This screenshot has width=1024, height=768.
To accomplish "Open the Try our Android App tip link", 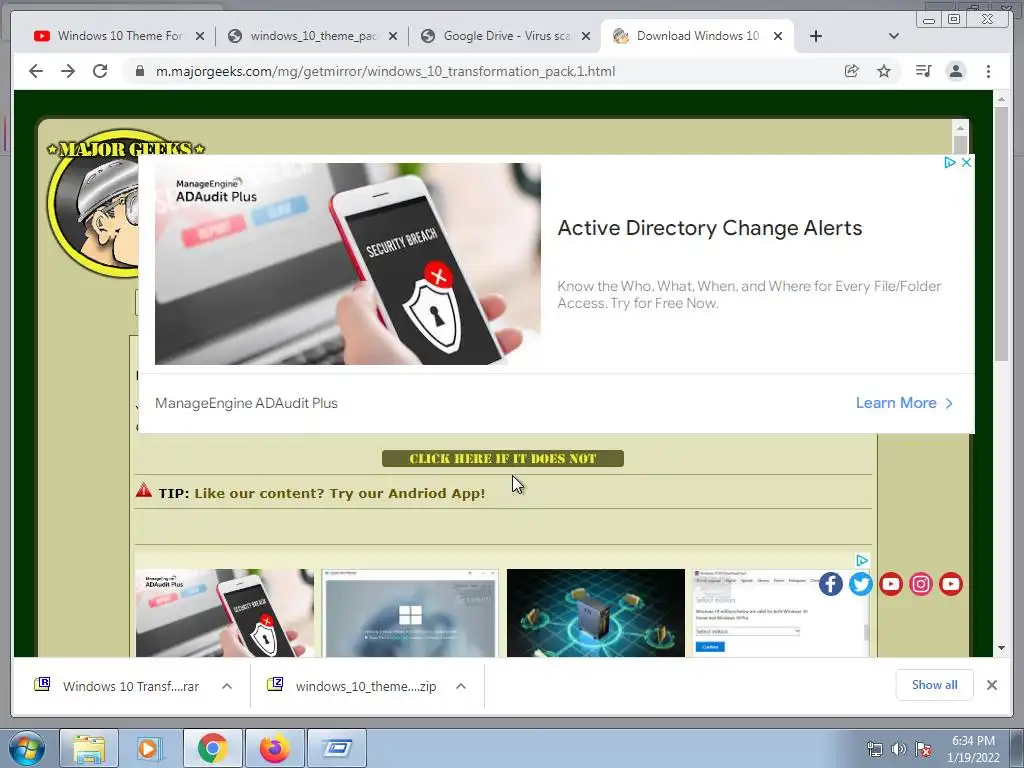I will tap(340, 493).
